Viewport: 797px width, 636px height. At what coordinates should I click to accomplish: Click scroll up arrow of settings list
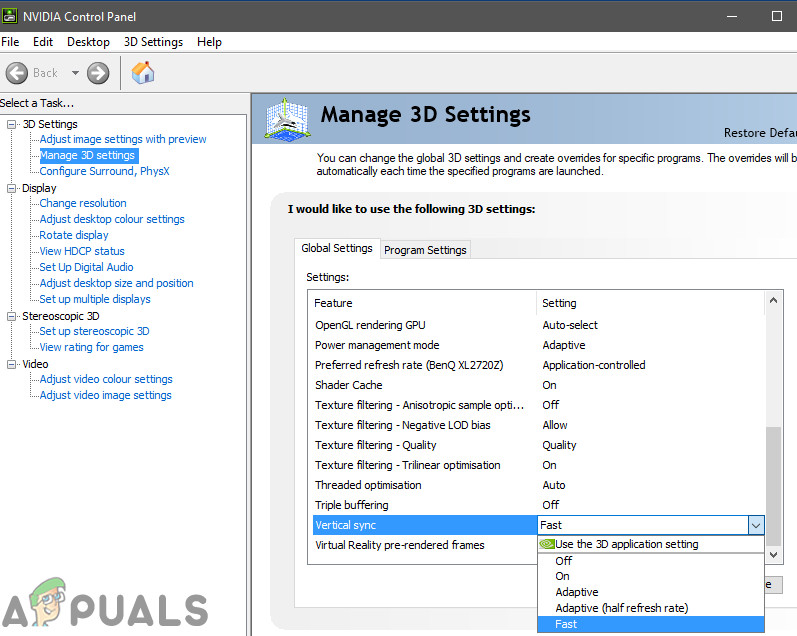click(773, 300)
